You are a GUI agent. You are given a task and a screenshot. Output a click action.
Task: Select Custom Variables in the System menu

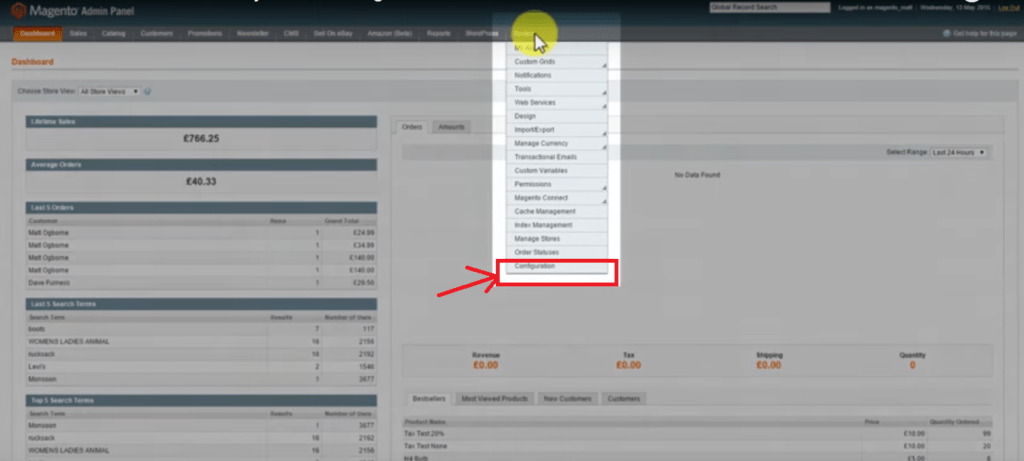557,171
